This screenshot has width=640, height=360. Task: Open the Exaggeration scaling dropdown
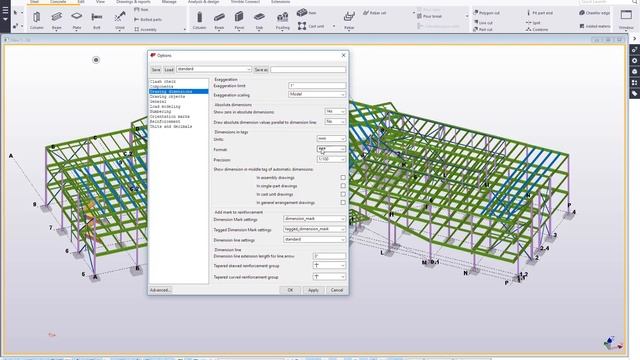tap(317, 94)
